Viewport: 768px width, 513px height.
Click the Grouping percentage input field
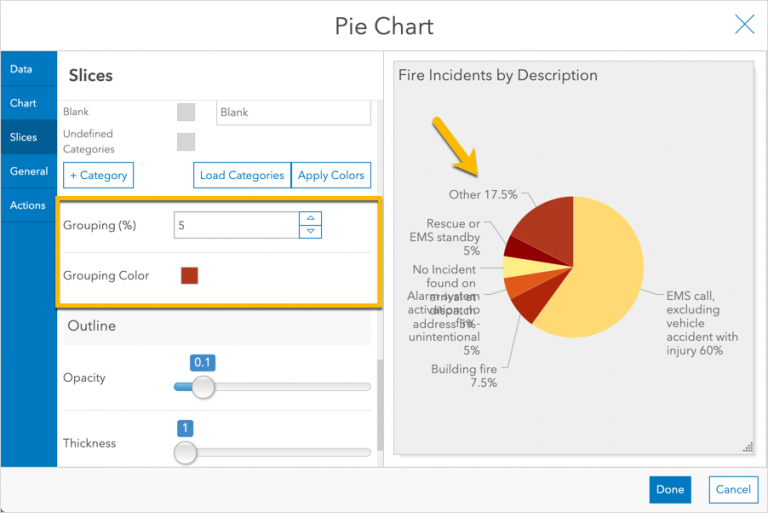click(x=236, y=225)
